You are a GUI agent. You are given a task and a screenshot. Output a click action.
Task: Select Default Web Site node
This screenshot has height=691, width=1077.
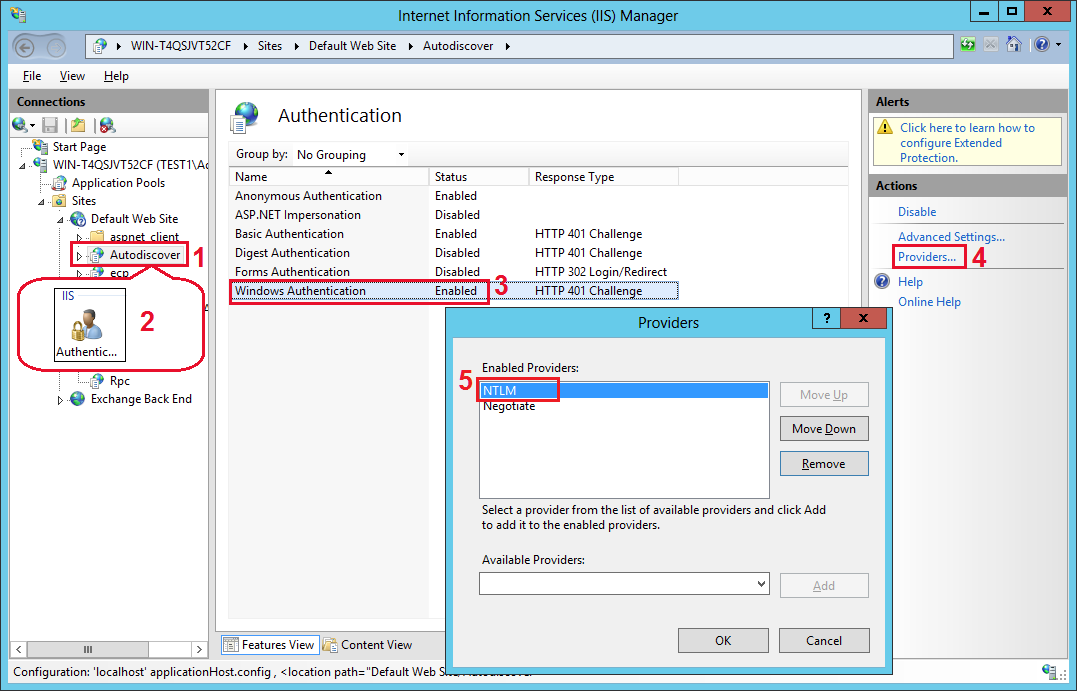[x=134, y=218]
